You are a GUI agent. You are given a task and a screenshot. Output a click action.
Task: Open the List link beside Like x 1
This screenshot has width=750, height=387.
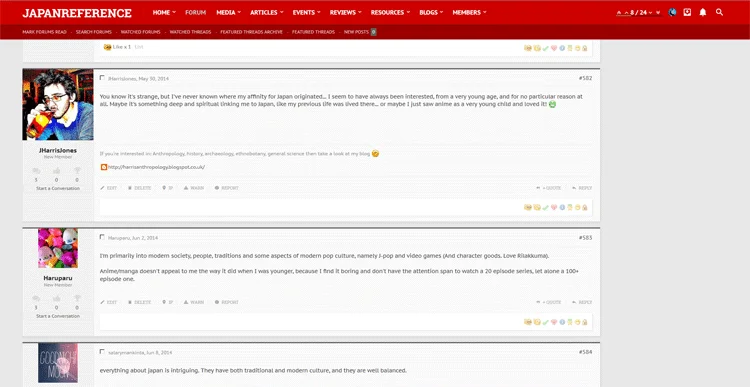(139, 47)
